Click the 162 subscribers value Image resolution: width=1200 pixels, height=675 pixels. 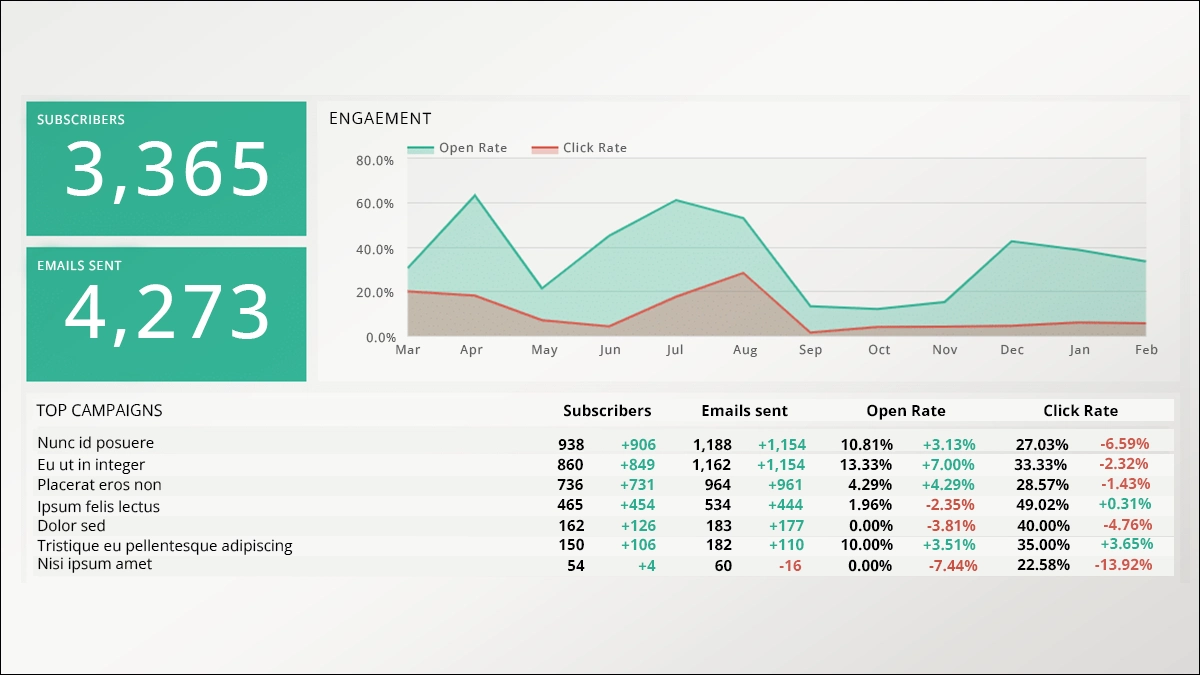tap(571, 526)
